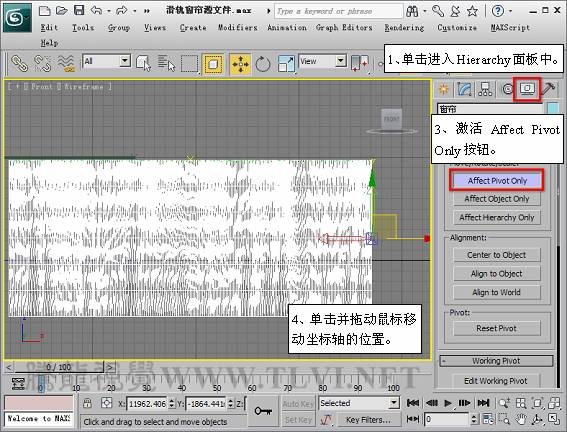Click the Save File floppy icon
Image resolution: width=567 pixels, height=432 pixels.
[79, 10]
